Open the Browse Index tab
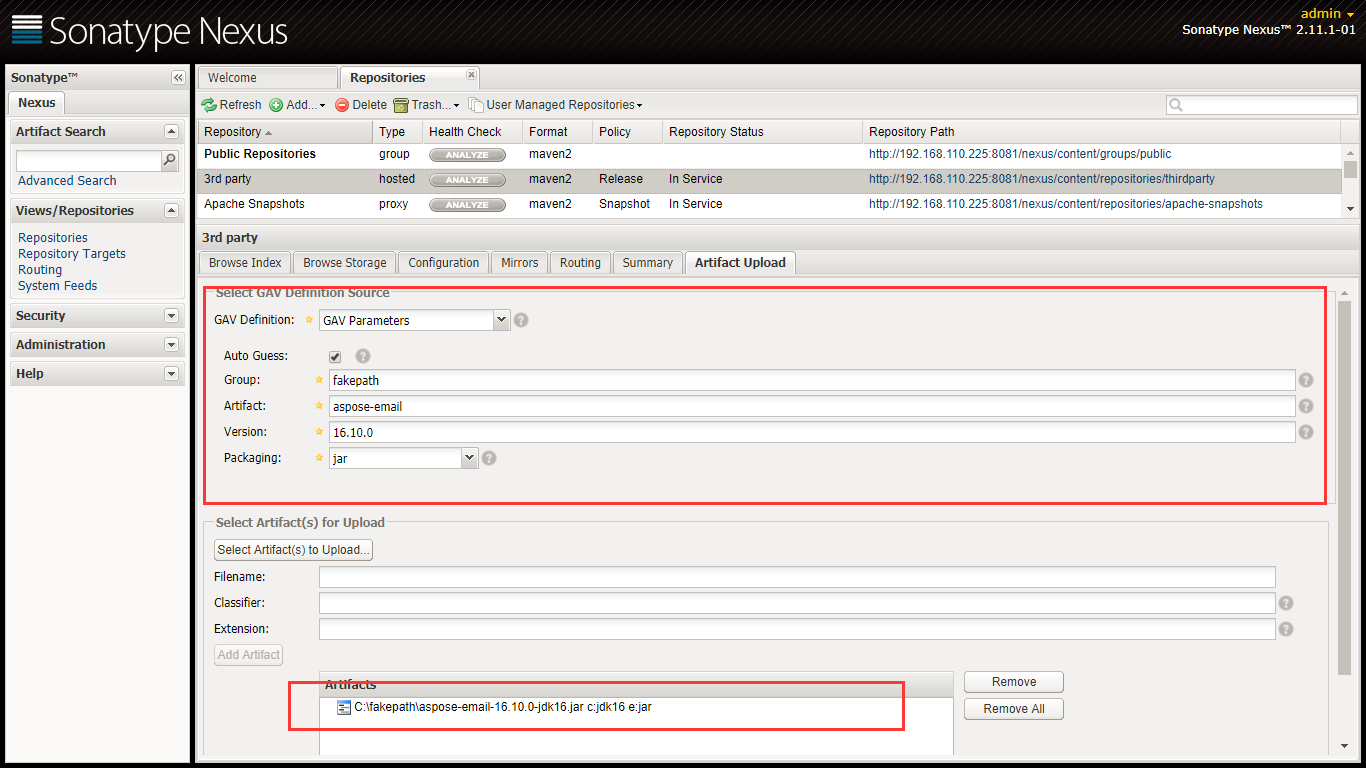The image size is (1366, 768). tap(245, 263)
